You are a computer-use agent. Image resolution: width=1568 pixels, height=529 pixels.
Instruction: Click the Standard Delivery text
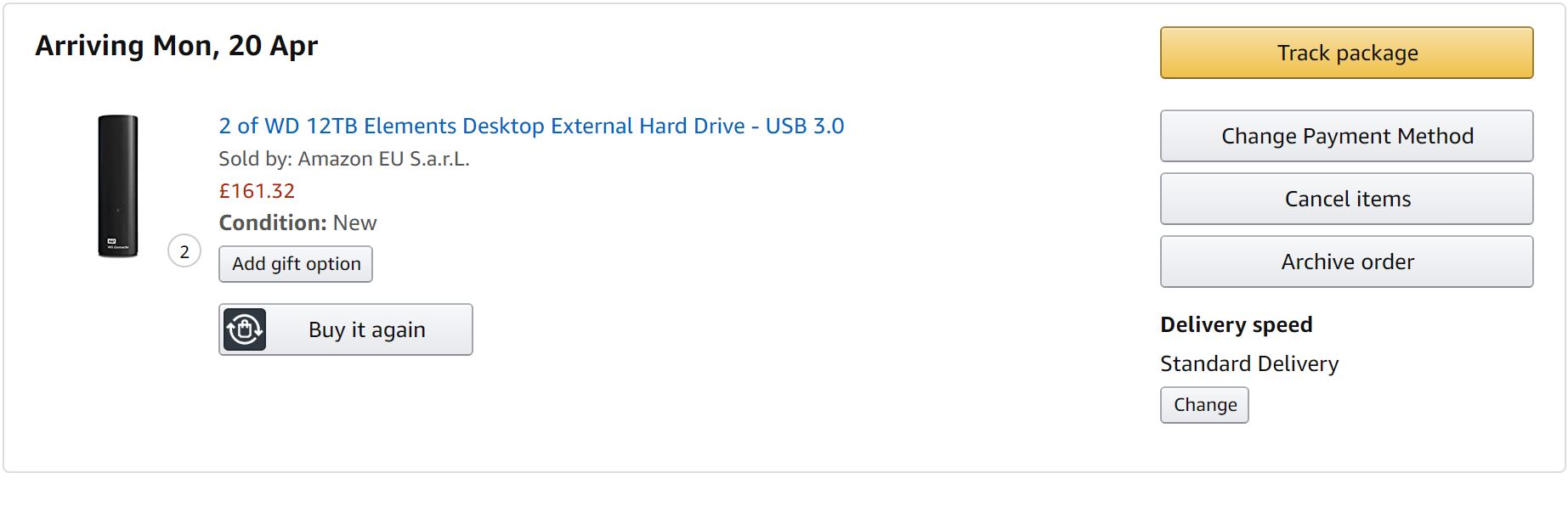(x=1248, y=363)
